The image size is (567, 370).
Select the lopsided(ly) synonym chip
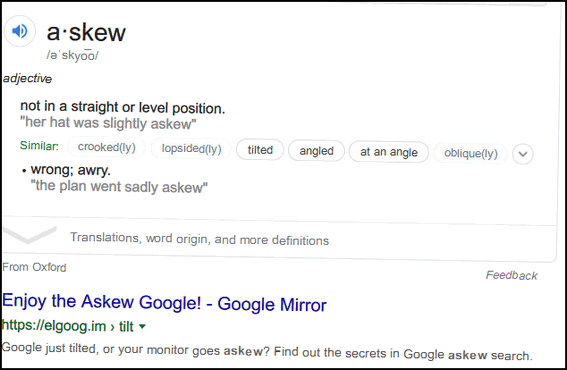pos(191,148)
